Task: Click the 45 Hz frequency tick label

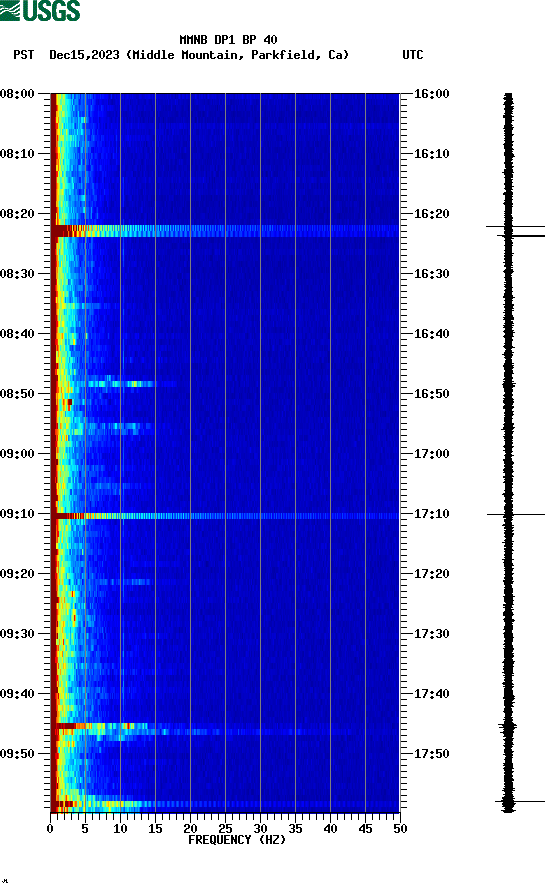Action: pos(365,829)
